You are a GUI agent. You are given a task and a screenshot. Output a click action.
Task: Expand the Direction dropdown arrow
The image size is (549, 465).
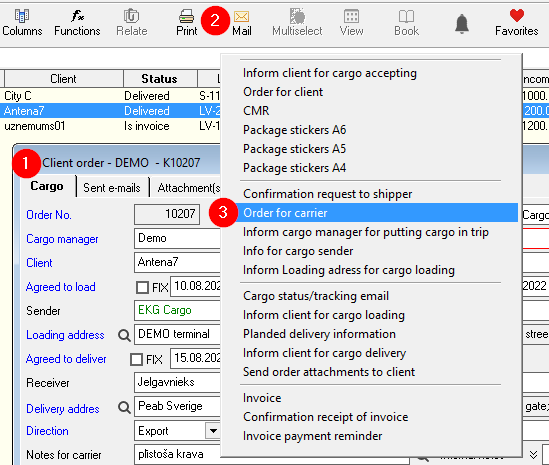[x=213, y=431]
